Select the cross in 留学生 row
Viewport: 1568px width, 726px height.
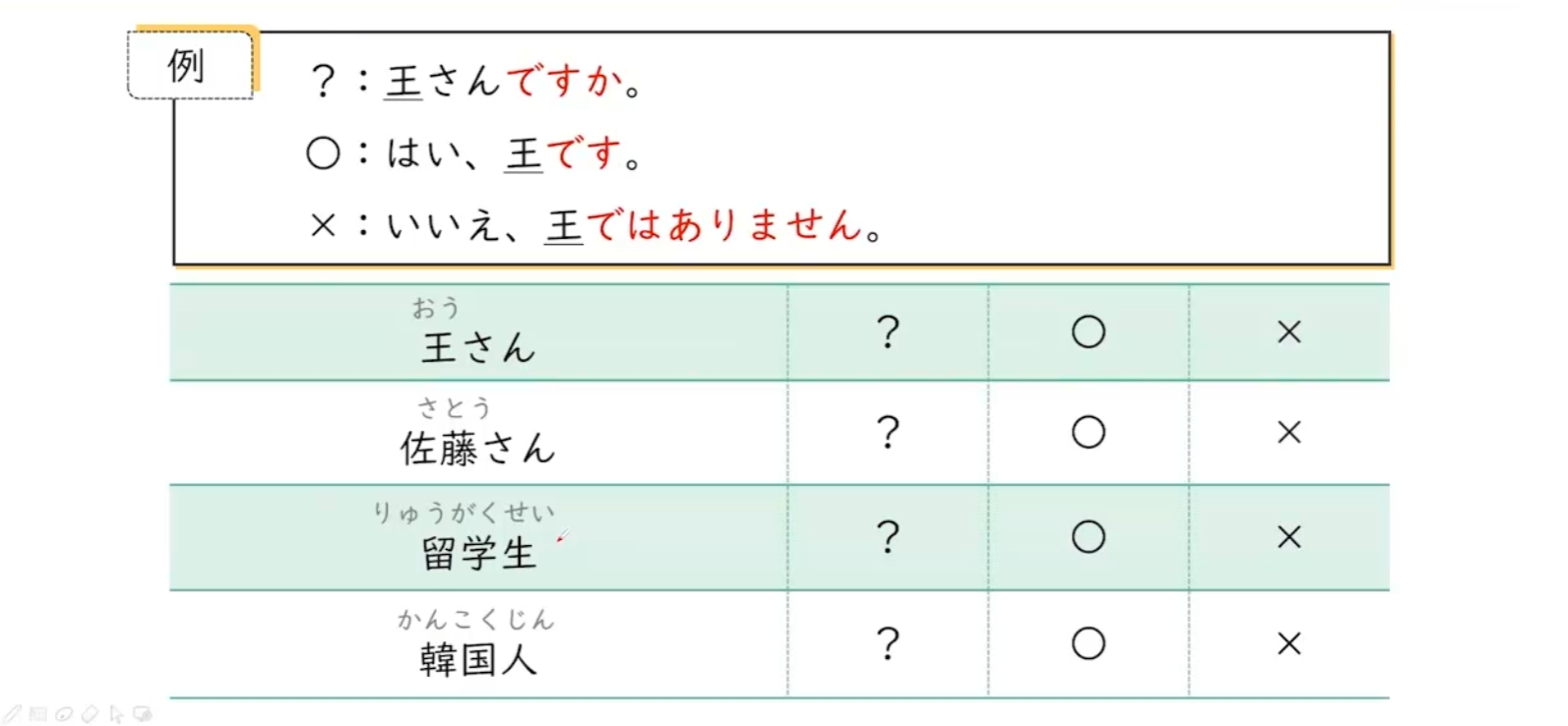click(x=1288, y=537)
